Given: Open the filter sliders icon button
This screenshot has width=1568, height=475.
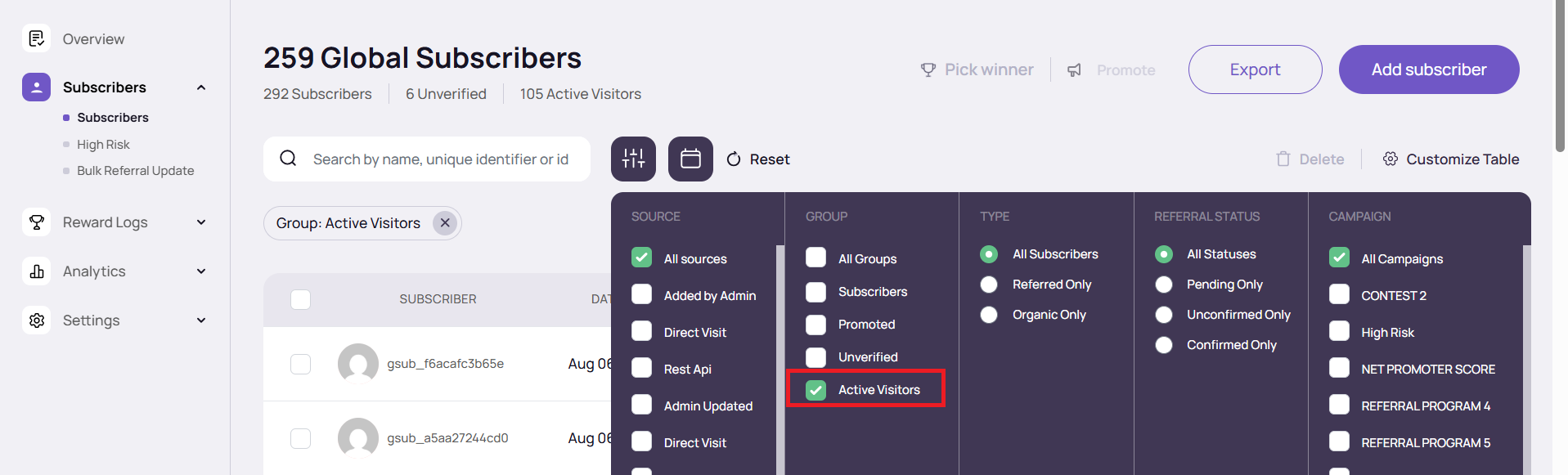Looking at the screenshot, I should coord(633,159).
